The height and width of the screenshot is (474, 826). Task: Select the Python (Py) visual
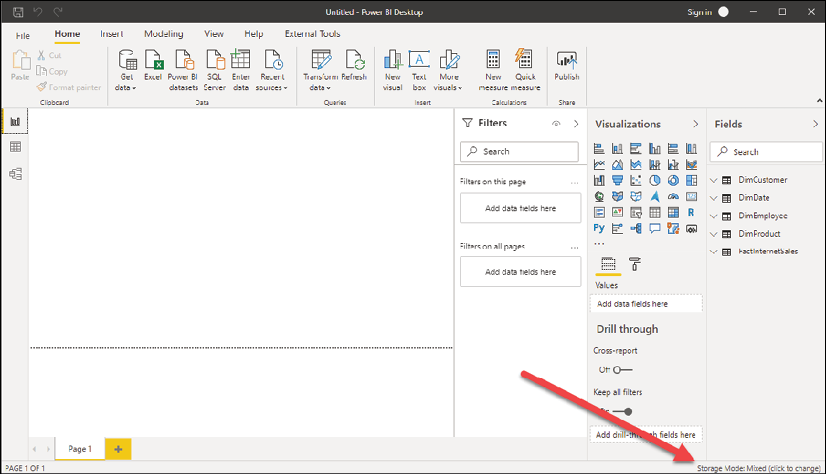(x=599, y=229)
